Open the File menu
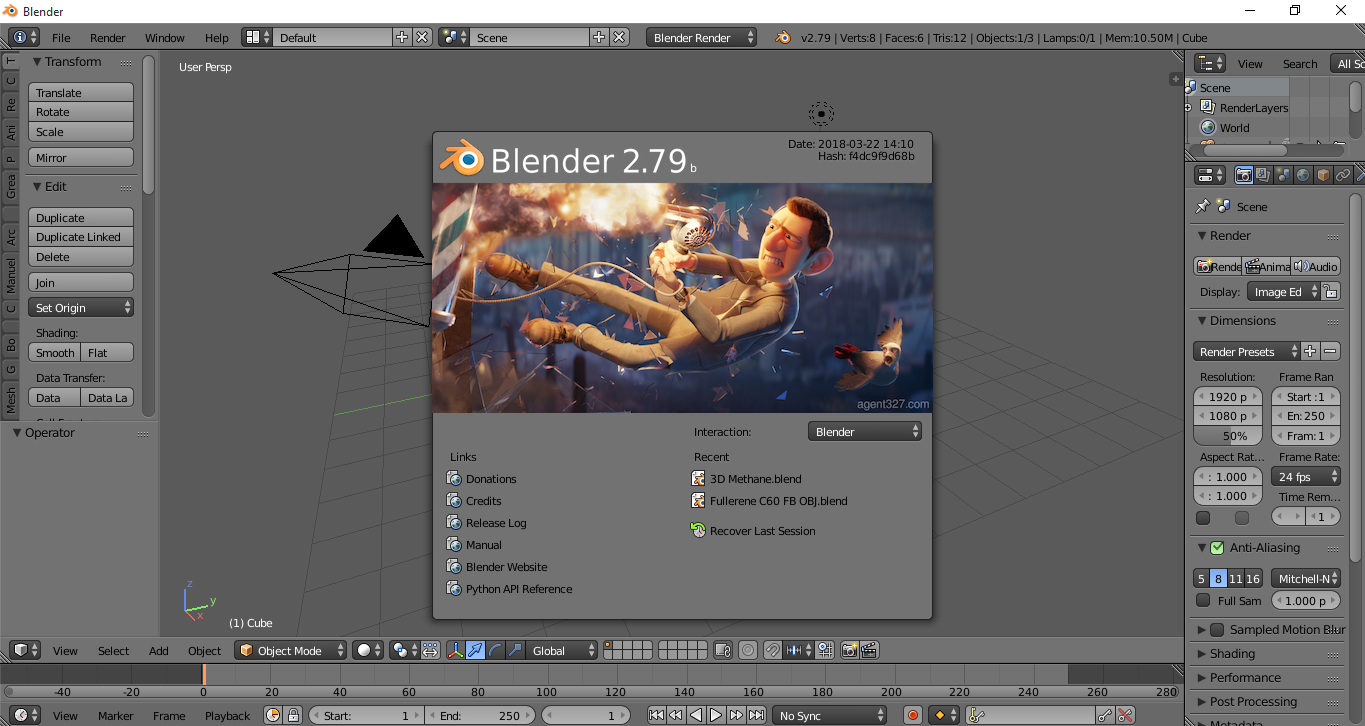1365x726 pixels. [x=61, y=38]
